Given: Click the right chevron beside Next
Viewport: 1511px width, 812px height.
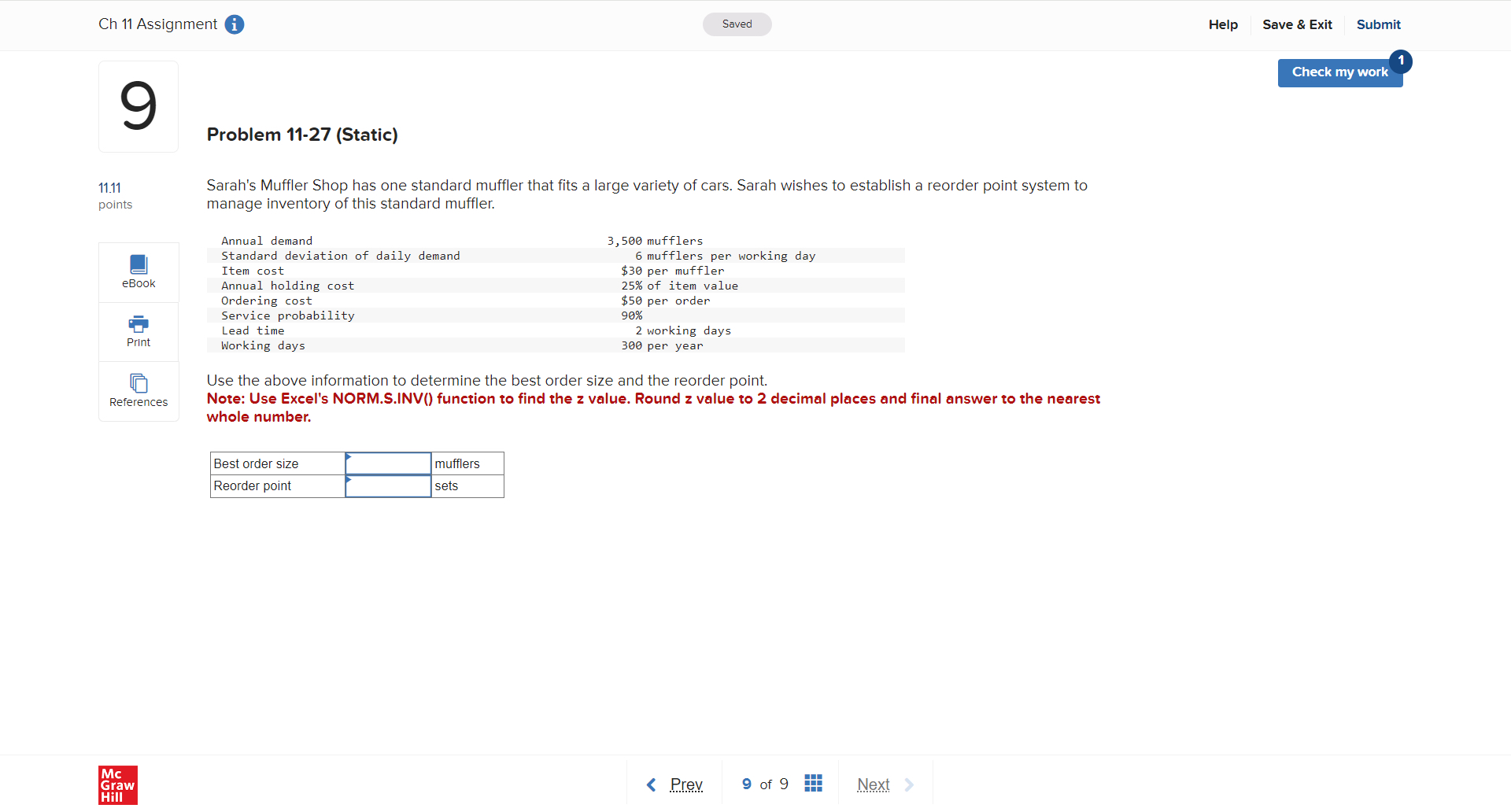Looking at the screenshot, I should pos(910,784).
